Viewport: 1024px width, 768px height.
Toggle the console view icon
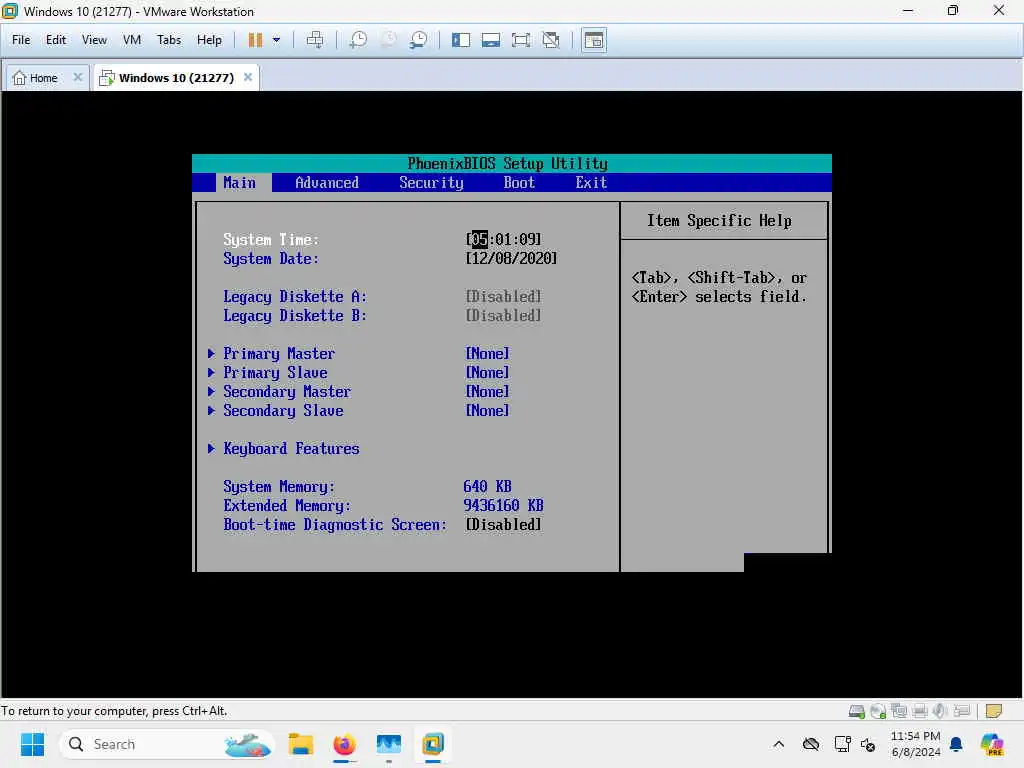coord(594,40)
